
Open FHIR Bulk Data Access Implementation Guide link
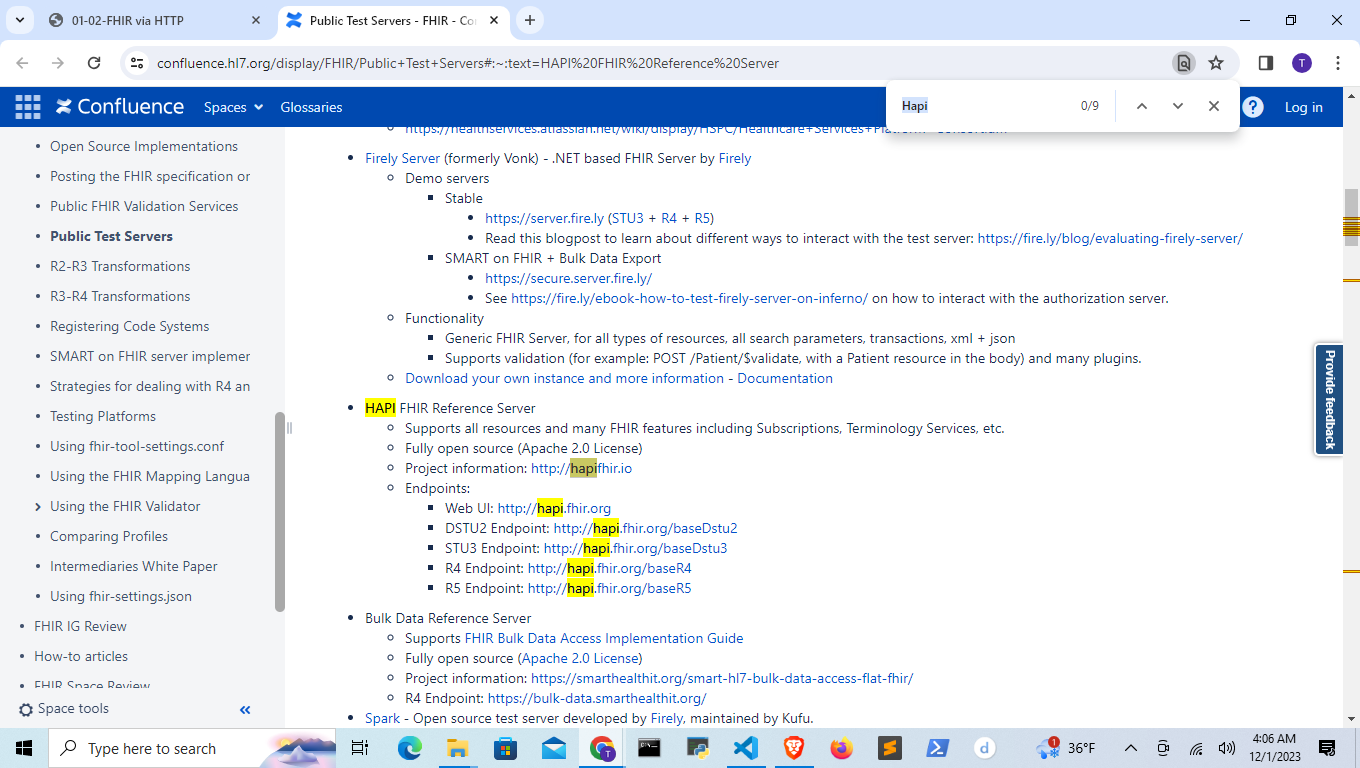click(604, 638)
